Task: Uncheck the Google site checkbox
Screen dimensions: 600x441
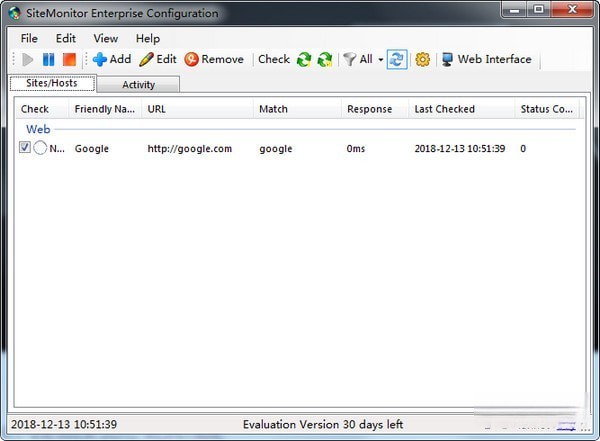Action: [x=25, y=147]
